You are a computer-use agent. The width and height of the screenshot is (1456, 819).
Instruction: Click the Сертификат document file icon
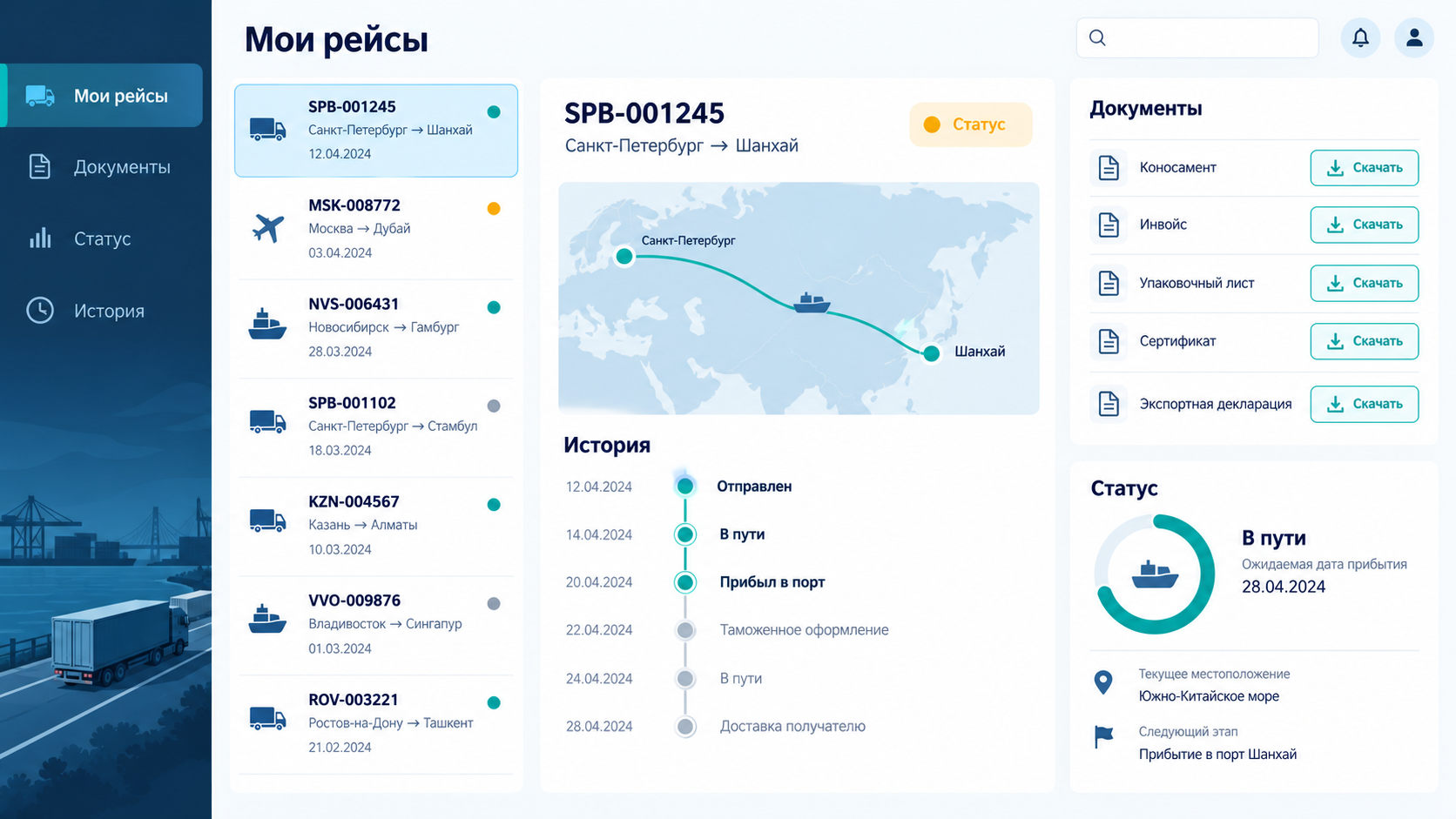click(1109, 341)
